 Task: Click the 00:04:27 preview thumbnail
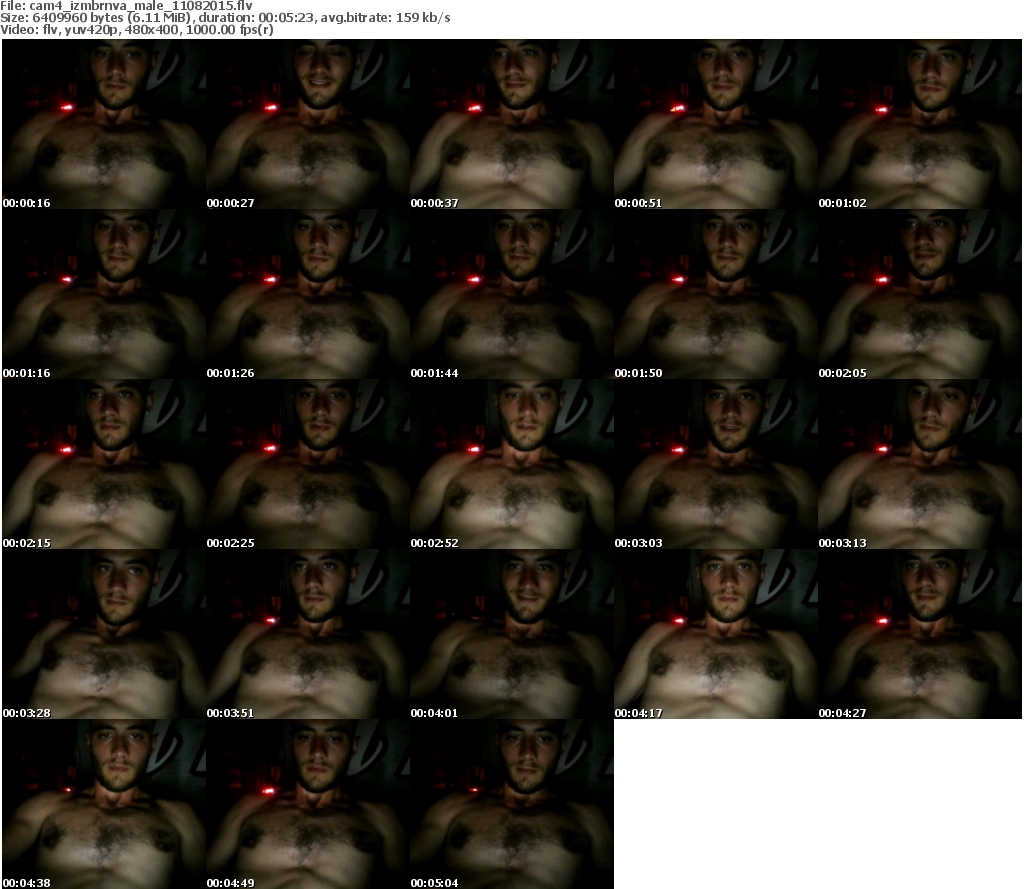[920, 634]
